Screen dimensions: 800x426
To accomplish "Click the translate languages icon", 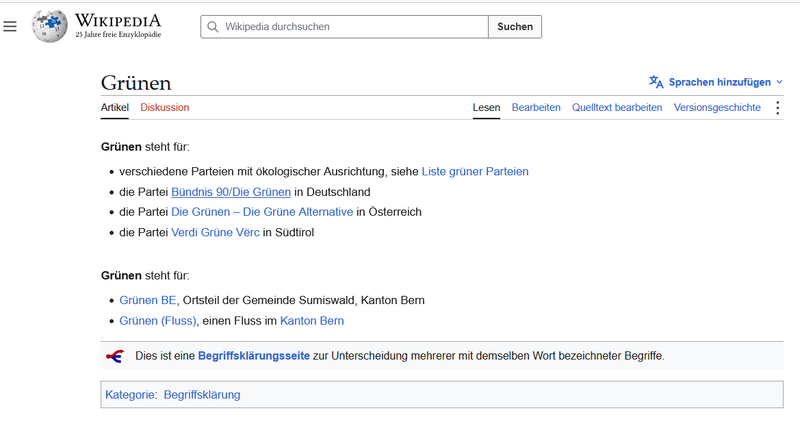I will (656, 82).
